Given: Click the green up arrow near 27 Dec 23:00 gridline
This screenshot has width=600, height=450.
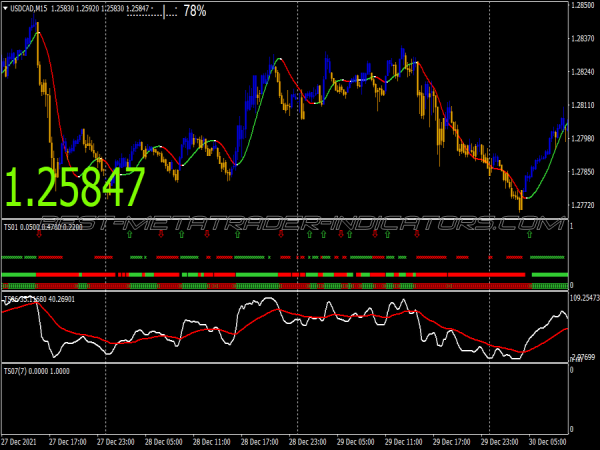Looking at the screenshot, I should (129, 234).
